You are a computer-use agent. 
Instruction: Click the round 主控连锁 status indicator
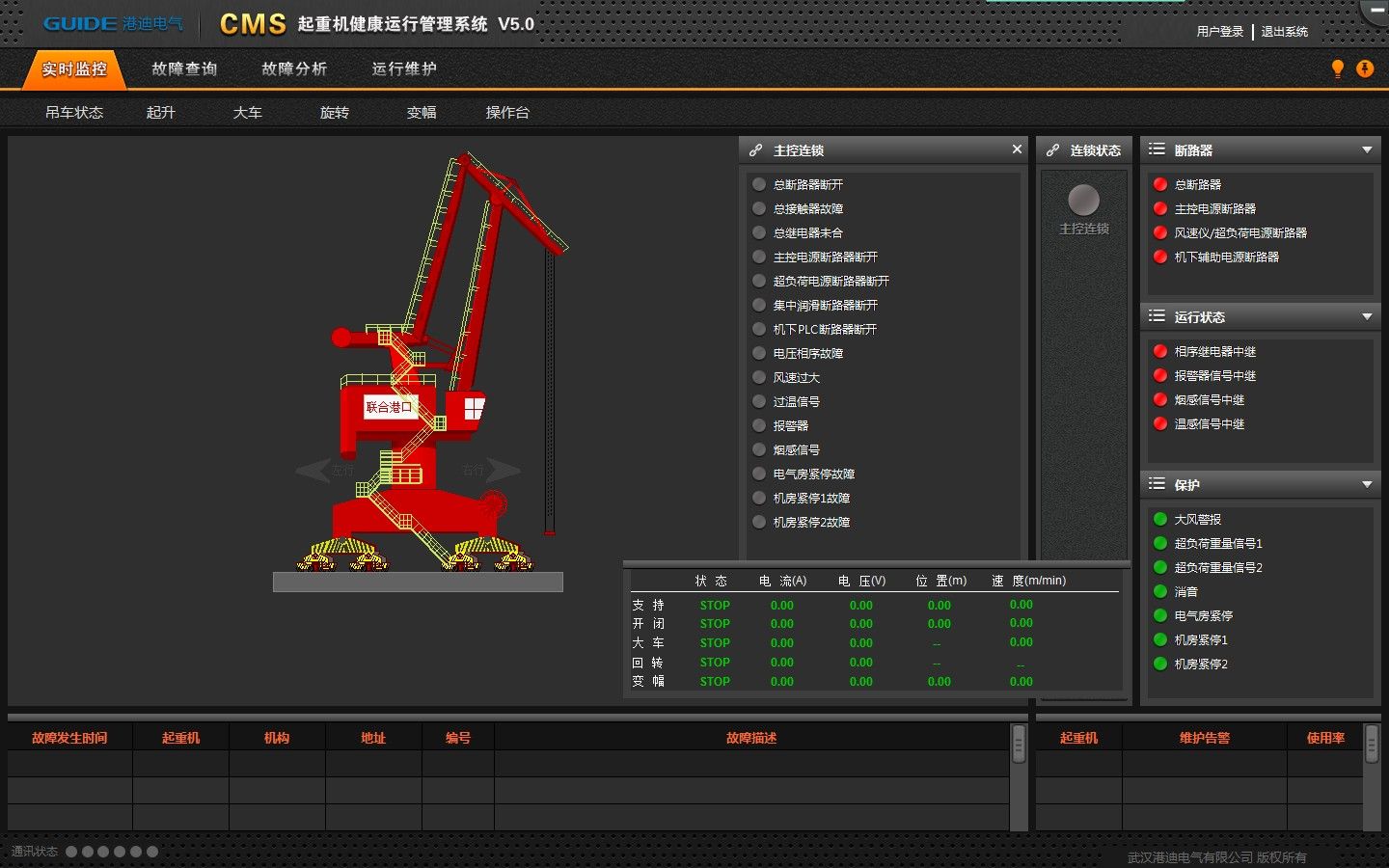pos(1083,200)
